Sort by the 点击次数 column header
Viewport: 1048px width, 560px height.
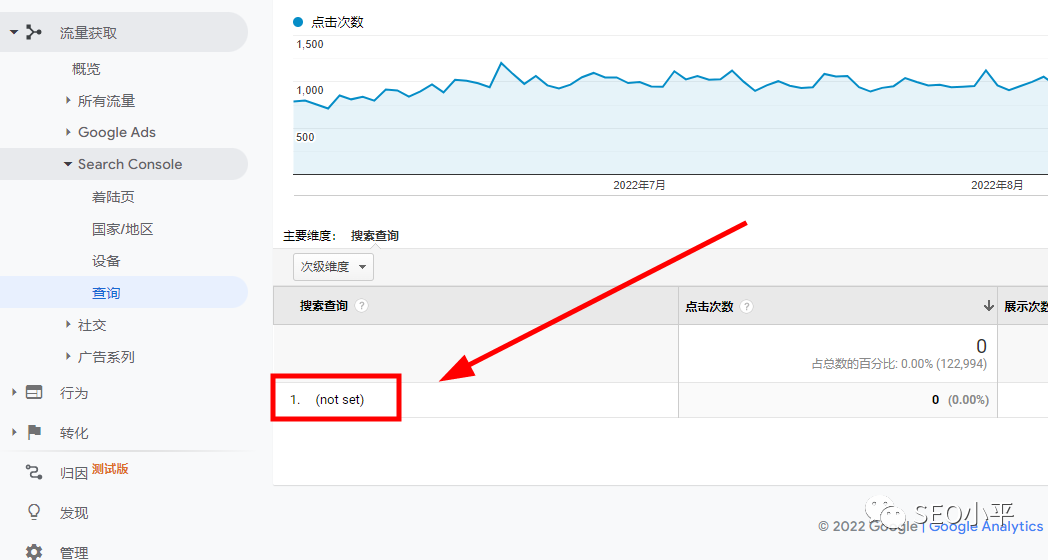point(710,306)
